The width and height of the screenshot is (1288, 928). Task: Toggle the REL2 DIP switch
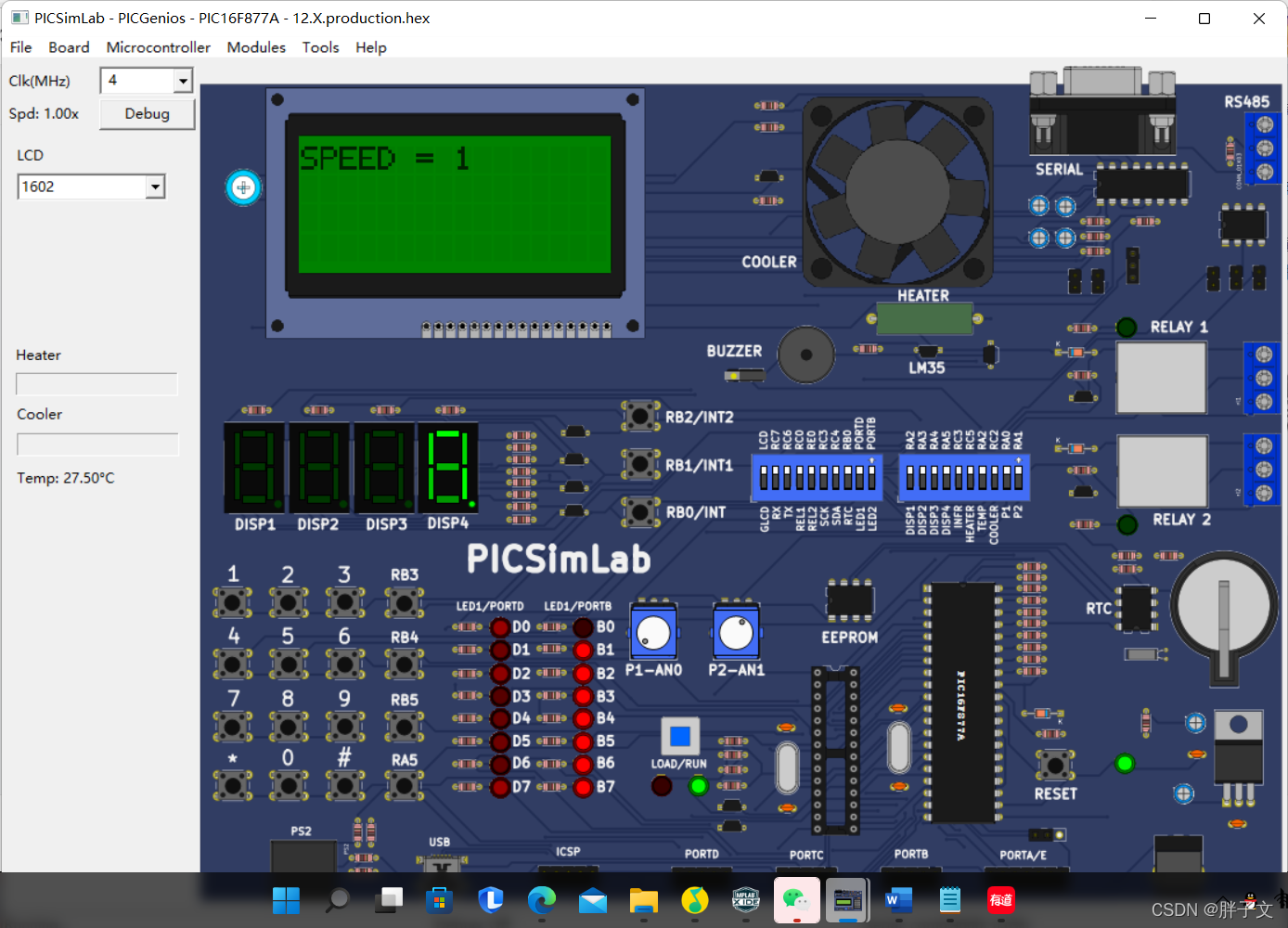click(811, 478)
